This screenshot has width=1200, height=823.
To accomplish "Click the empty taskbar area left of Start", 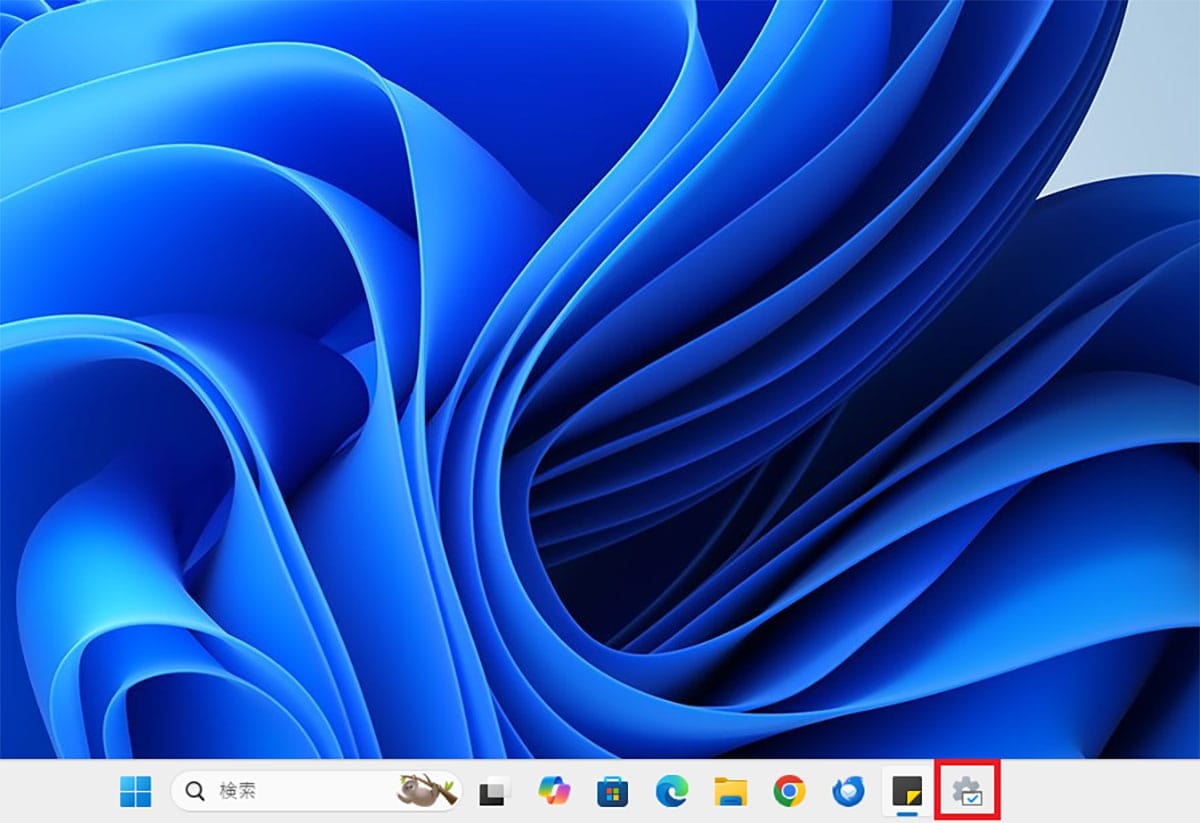I will [x=55, y=792].
